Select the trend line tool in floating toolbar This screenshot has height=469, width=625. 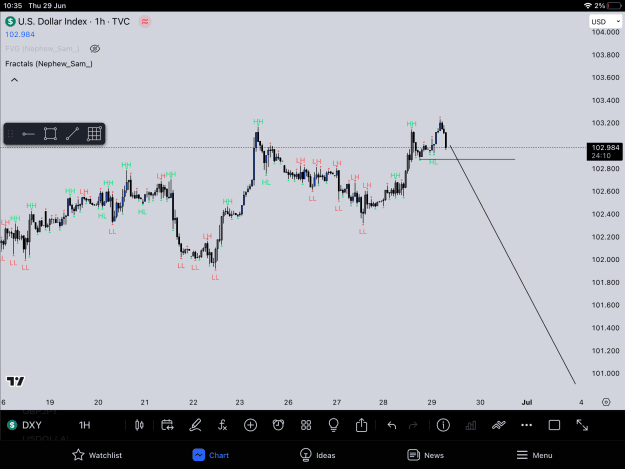(x=72, y=134)
